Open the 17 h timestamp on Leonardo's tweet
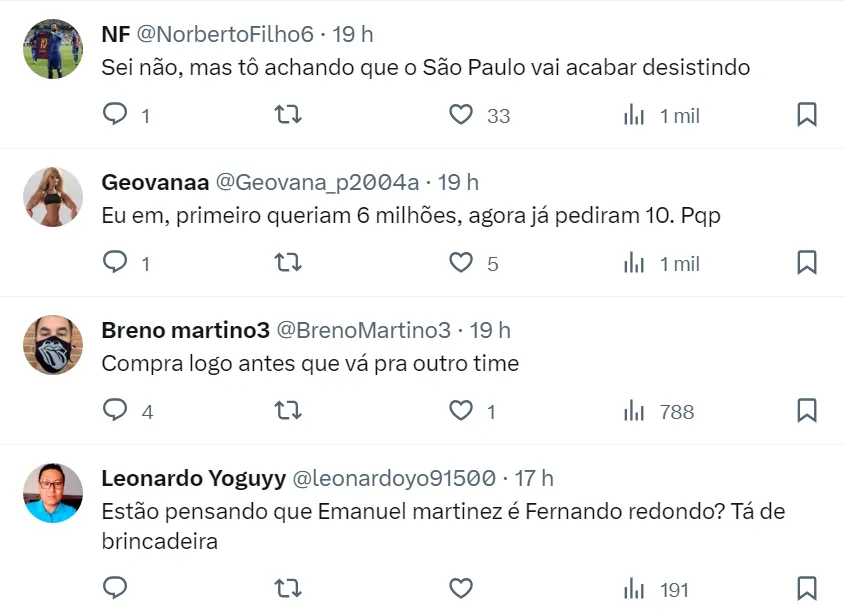The height and width of the screenshot is (616, 845). [x=534, y=478]
